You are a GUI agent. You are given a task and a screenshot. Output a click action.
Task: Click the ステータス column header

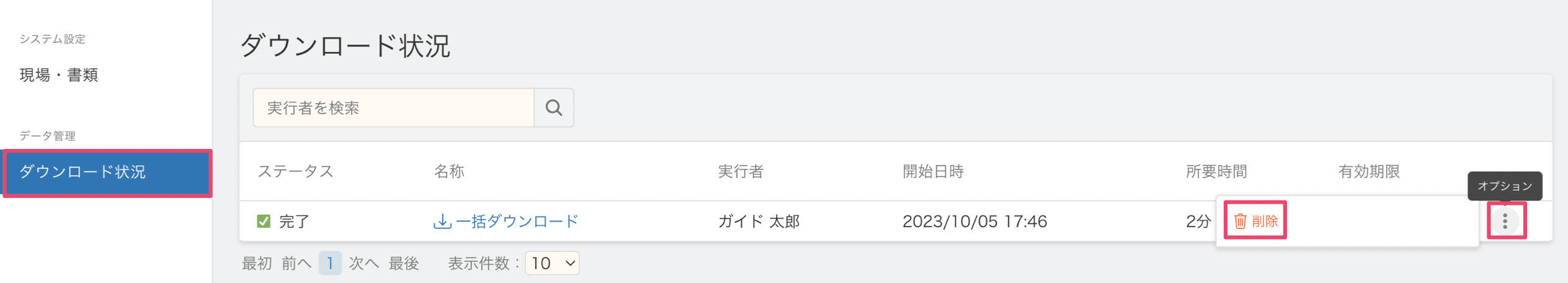pos(295,171)
